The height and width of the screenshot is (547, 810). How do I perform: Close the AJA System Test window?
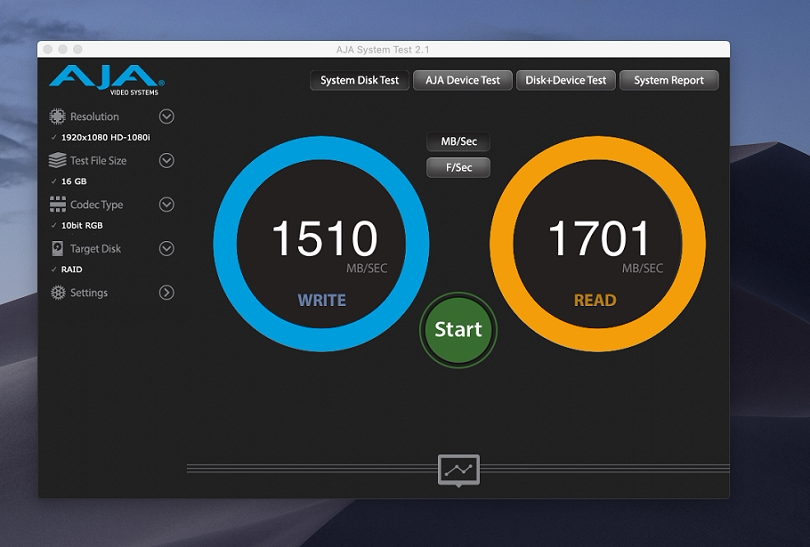coord(48,49)
